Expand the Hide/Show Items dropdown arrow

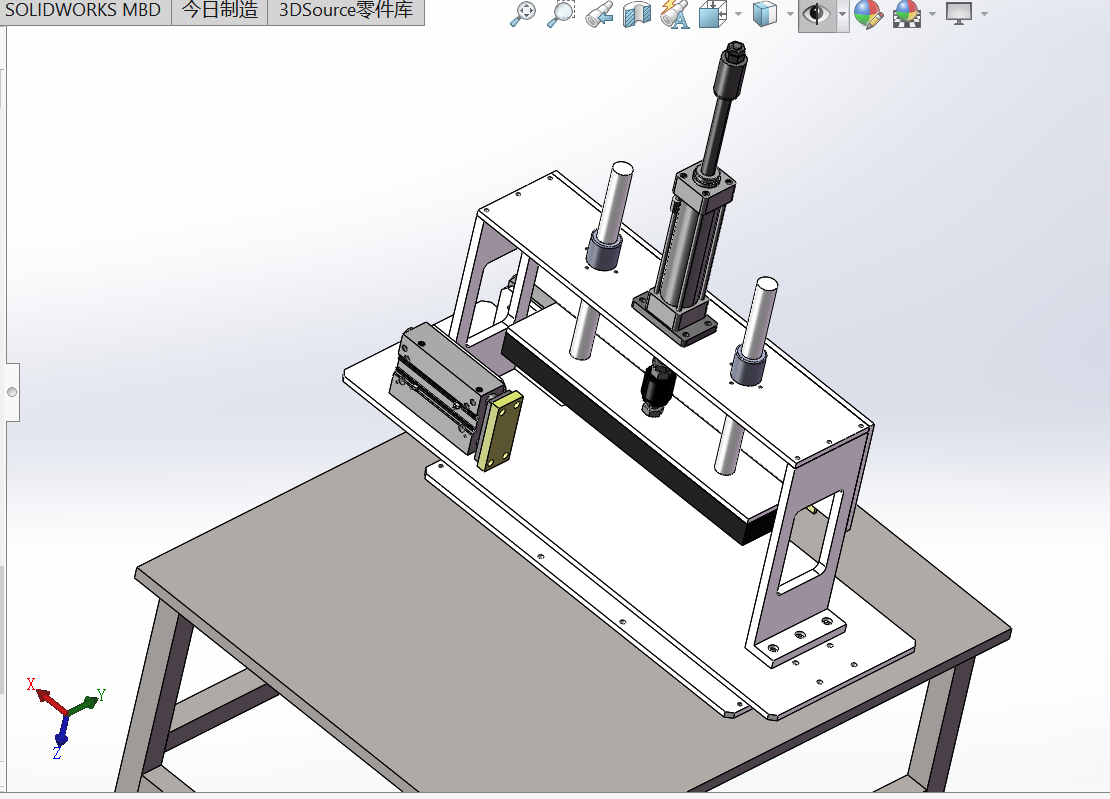coord(841,15)
